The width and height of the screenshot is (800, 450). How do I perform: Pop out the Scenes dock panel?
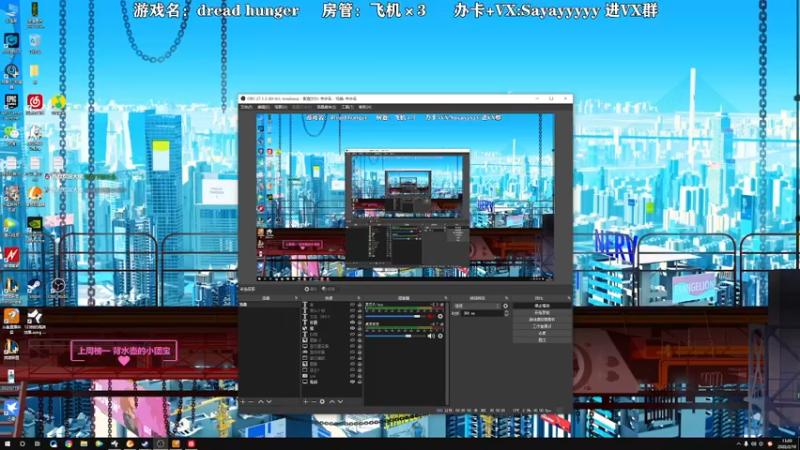[296, 298]
